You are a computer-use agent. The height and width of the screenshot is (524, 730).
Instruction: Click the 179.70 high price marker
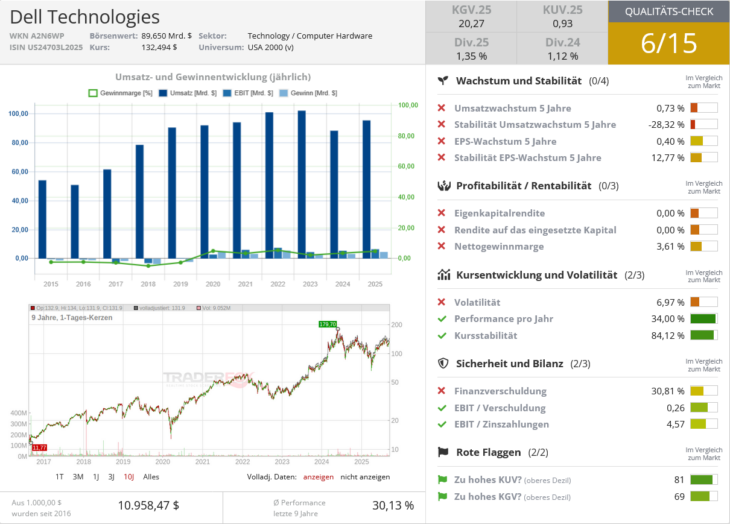[328, 324]
